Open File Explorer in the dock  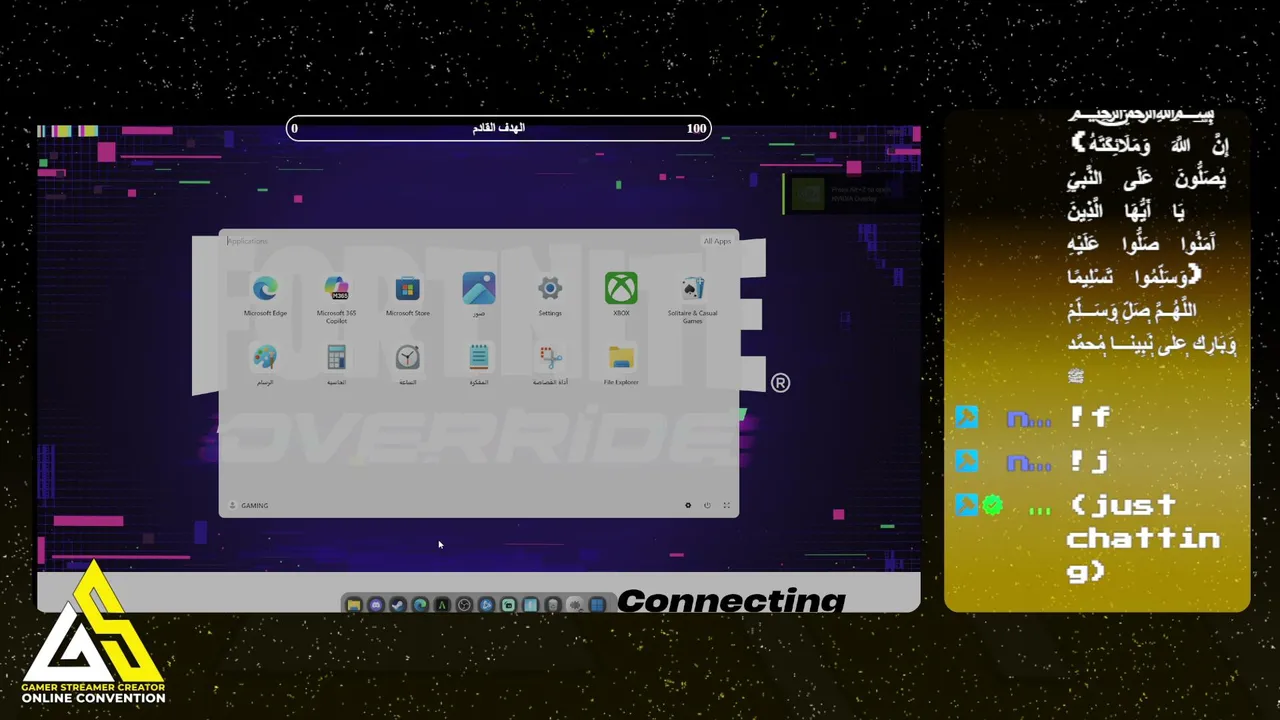[354, 605]
